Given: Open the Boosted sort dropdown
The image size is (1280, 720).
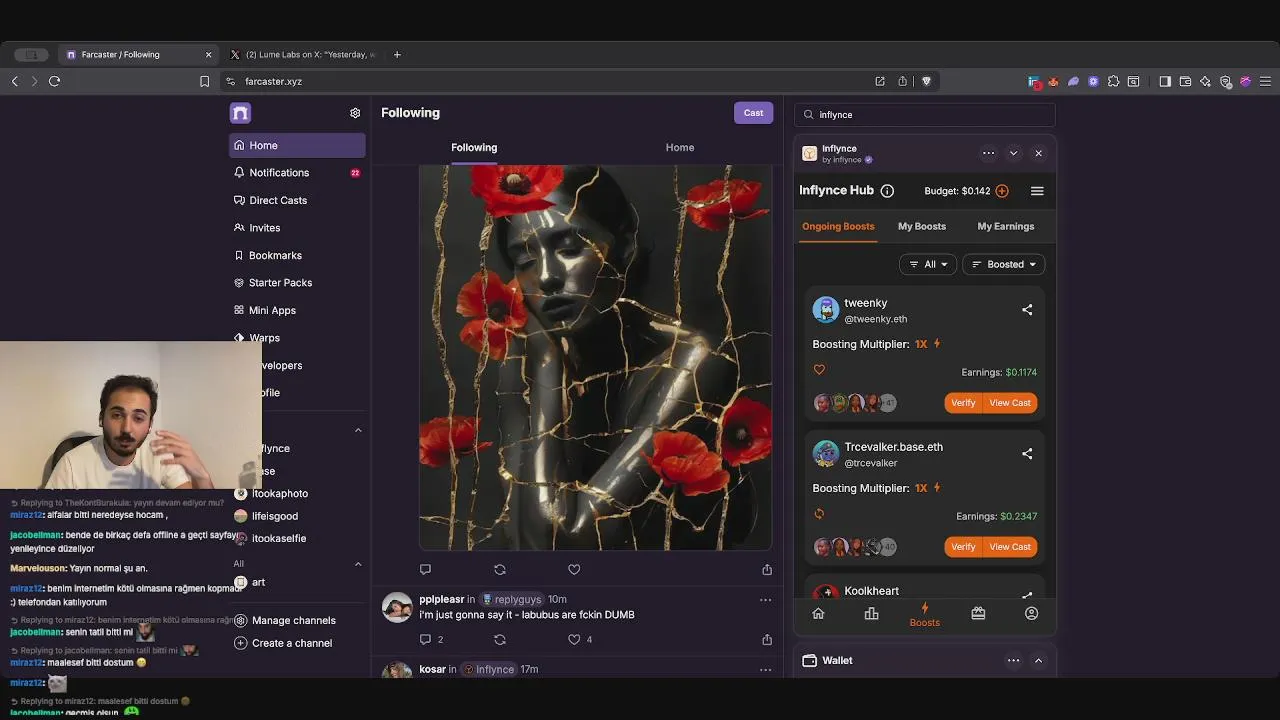Looking at the screenshot, I should click(x=1003, y=264).
